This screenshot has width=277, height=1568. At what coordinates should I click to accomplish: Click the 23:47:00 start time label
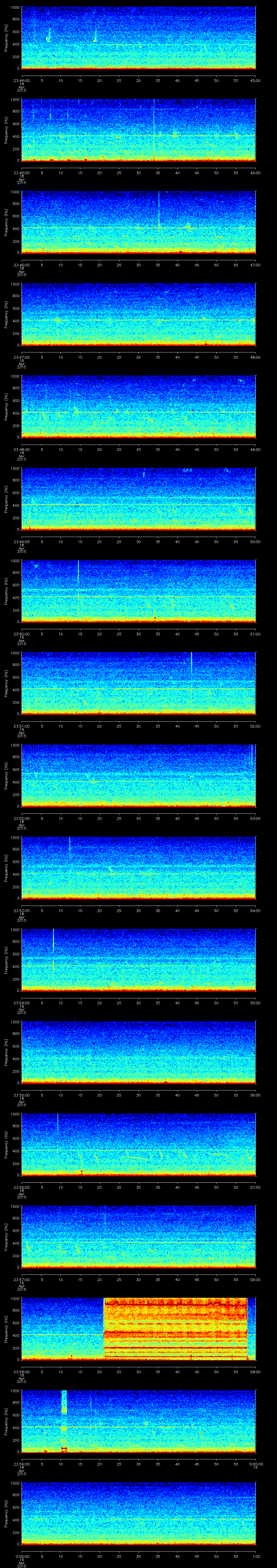pyautogui.click(x=21, y=357)
